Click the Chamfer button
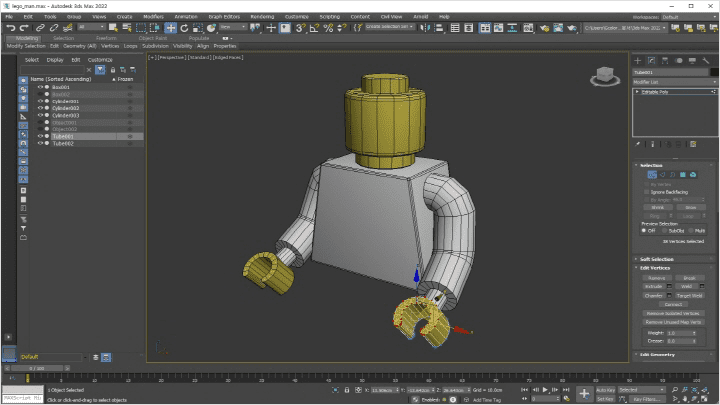This screenshot has height=405, width=720. (653, 295)
